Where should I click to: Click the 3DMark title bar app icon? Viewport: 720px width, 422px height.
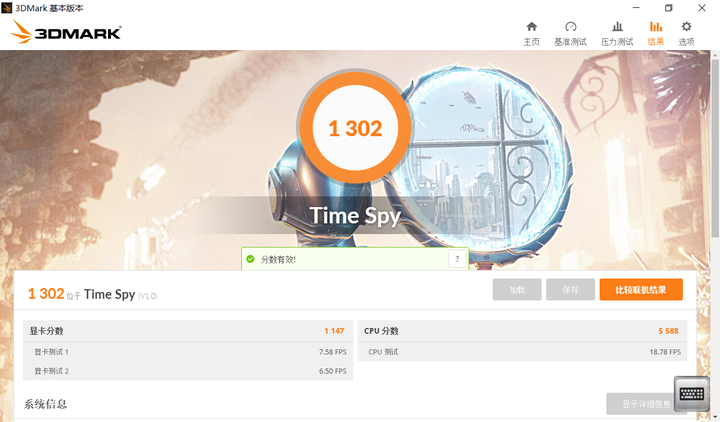click(6, 8)
